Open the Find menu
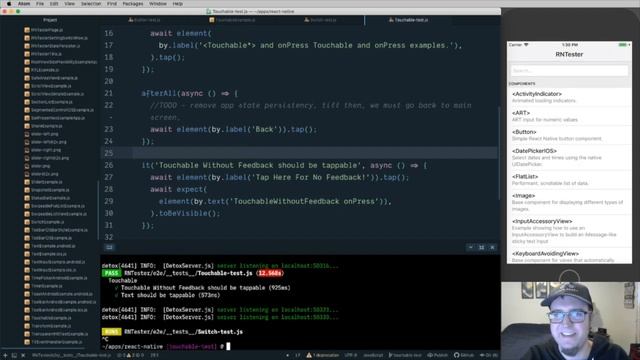Screen dimensions: 640x360 click(x=112, y=4)
